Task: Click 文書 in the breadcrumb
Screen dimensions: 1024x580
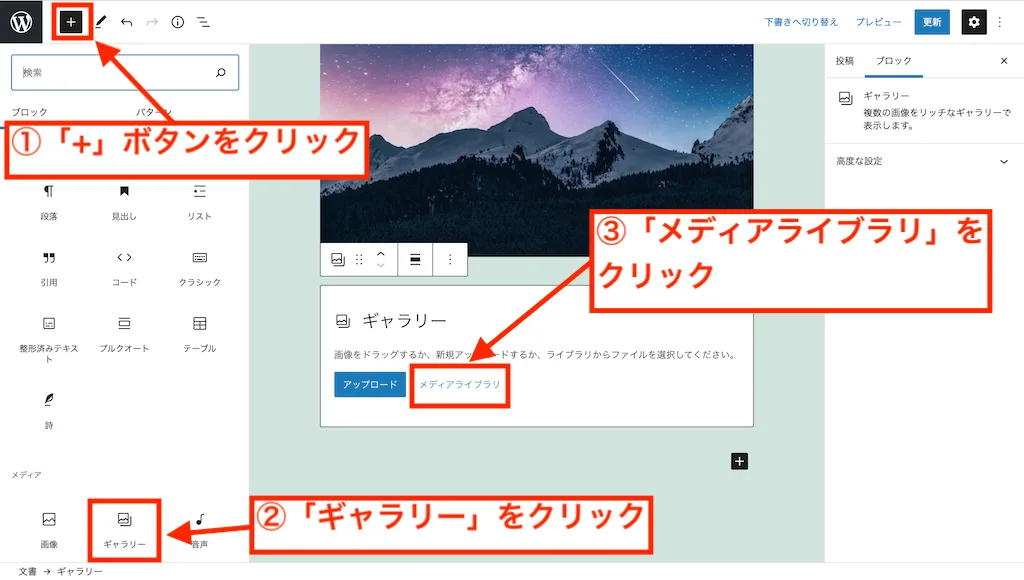Action: pyautogui.click(x=27, y=572)
